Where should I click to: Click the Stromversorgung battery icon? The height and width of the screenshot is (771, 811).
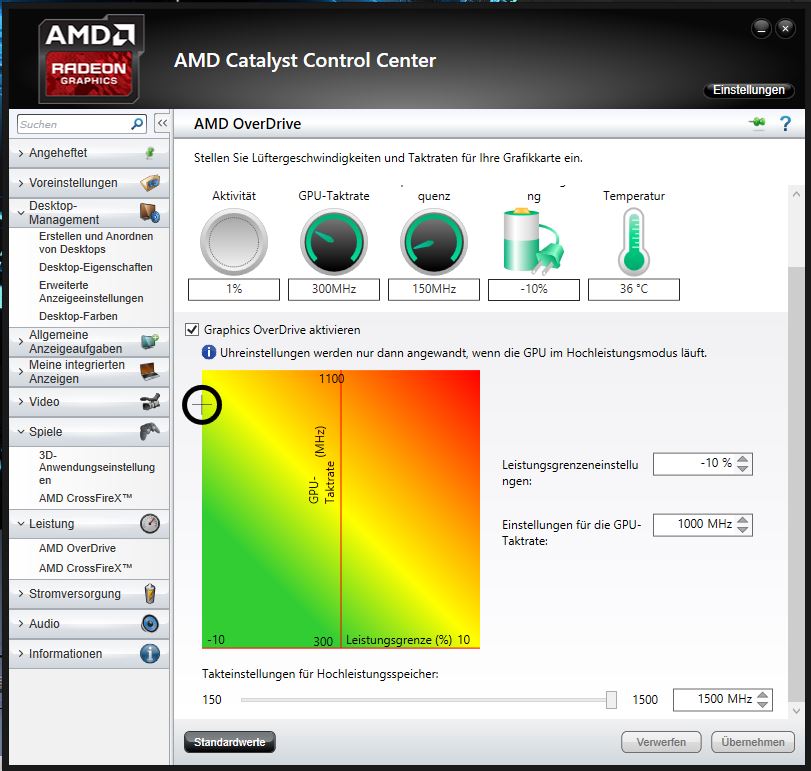pos(150,594)
